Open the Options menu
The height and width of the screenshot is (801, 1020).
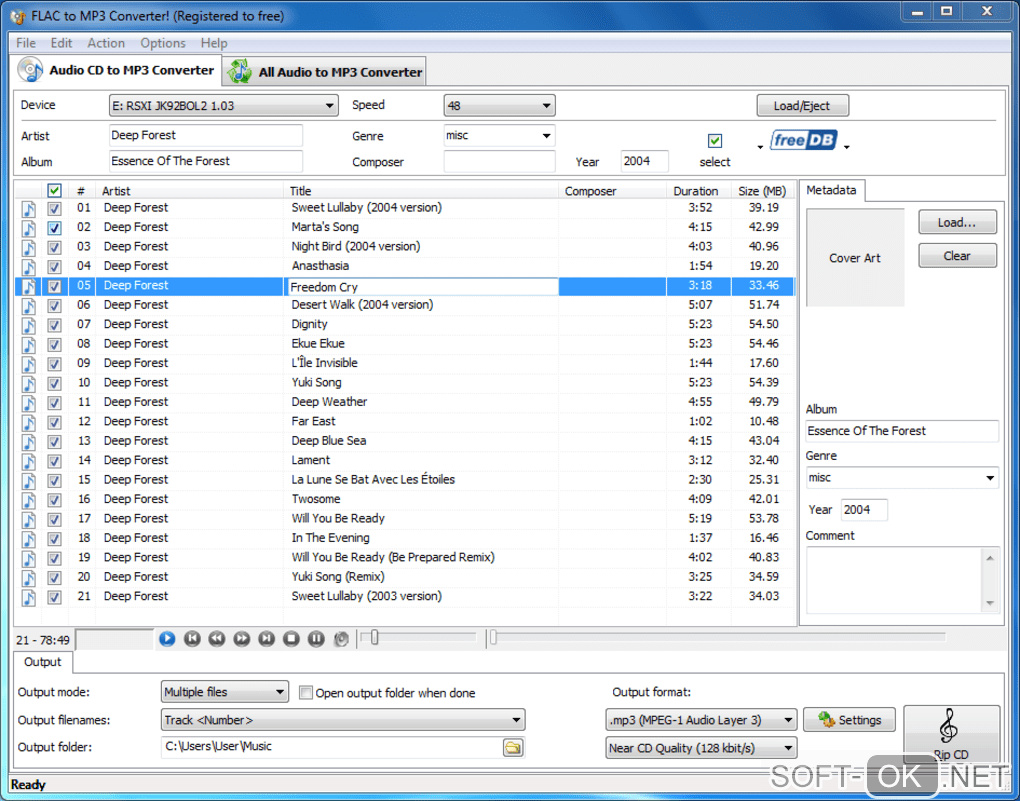[163, 43]
